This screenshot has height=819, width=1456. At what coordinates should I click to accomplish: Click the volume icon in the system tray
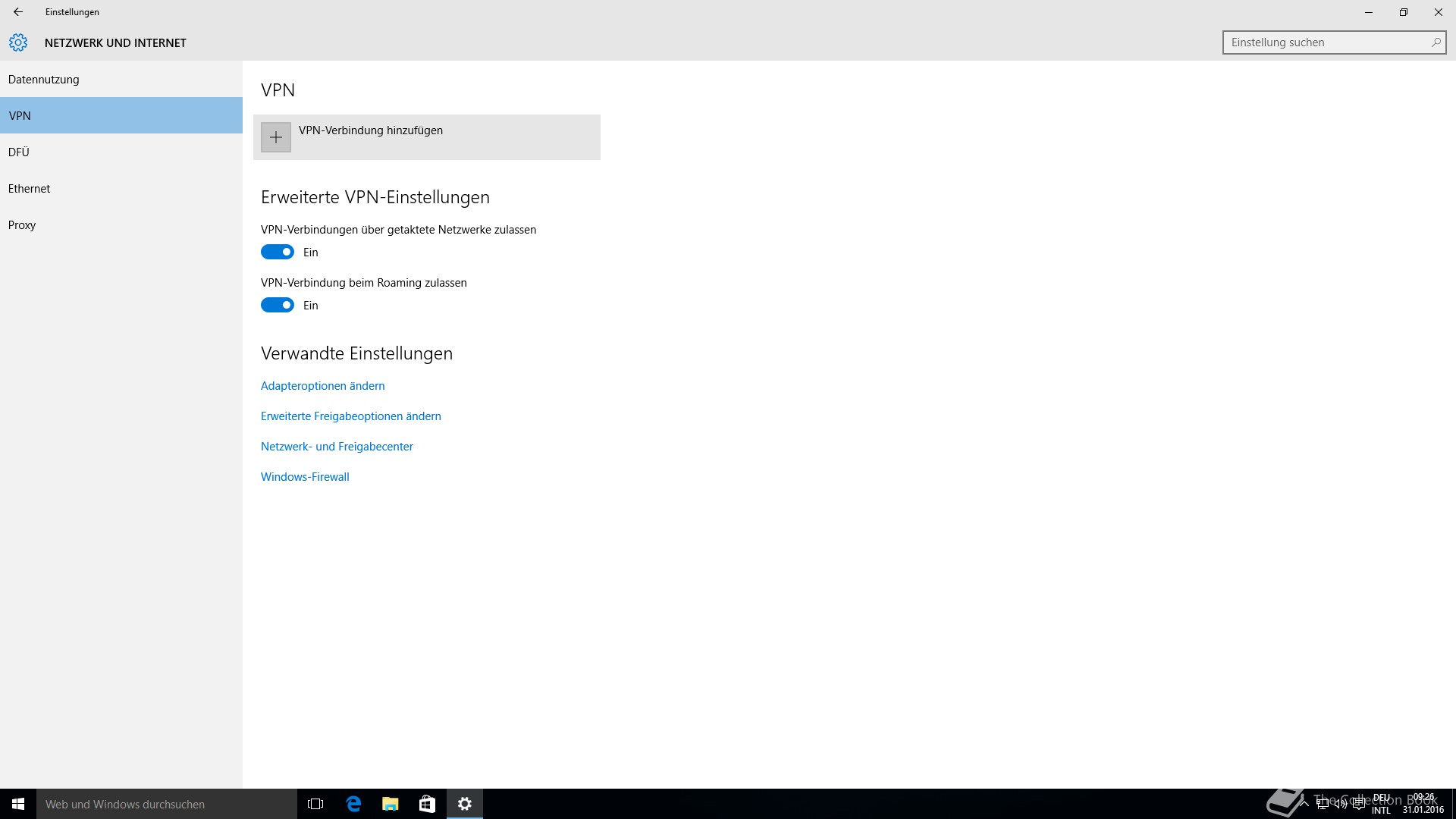1340,804
